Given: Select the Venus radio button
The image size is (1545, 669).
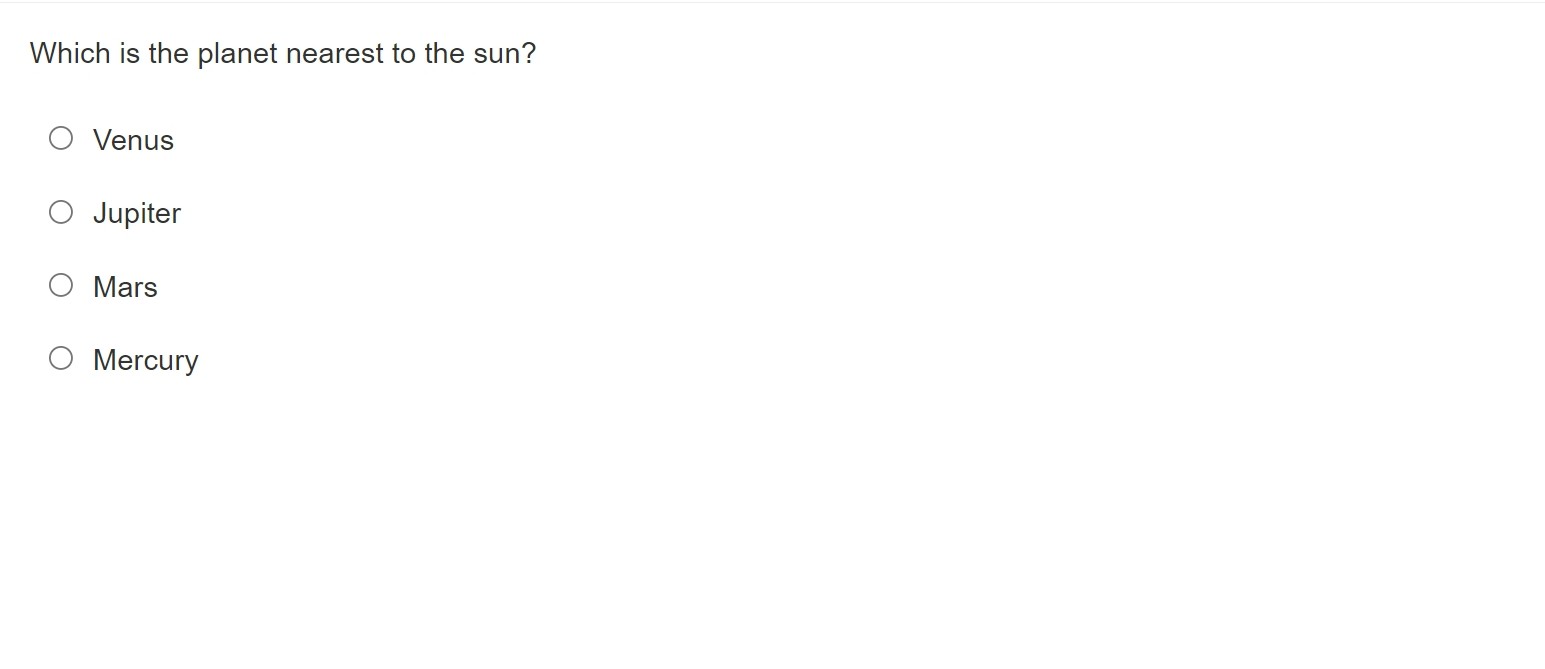Looking at the screenshot, I should 61,138.
